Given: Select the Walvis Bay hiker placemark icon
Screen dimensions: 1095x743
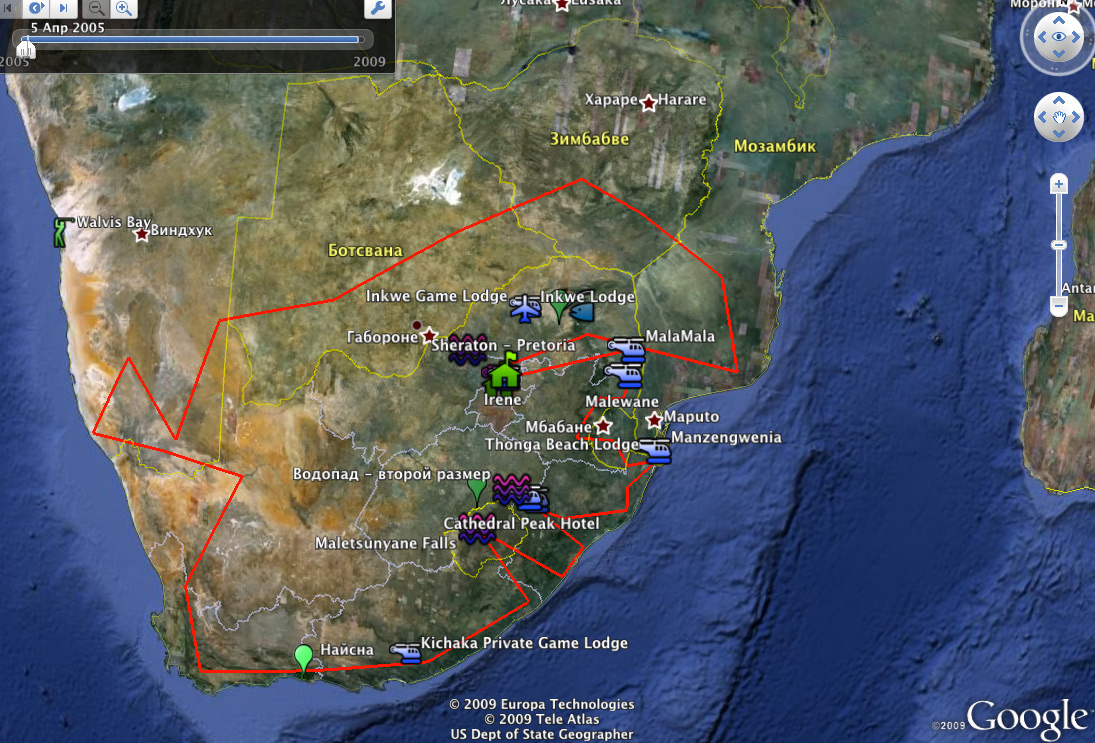Looking at the screenshot, I should 63,232.
